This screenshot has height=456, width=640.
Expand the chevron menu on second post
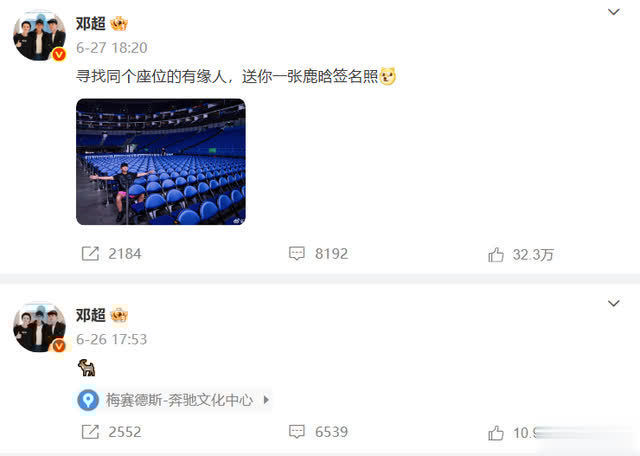click(614, 303)
